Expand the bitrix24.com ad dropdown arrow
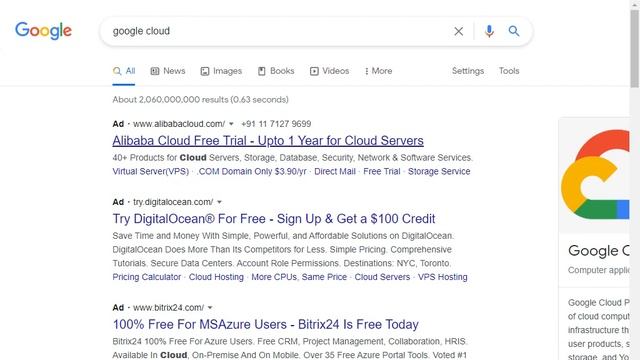 [x=210, y=308]
